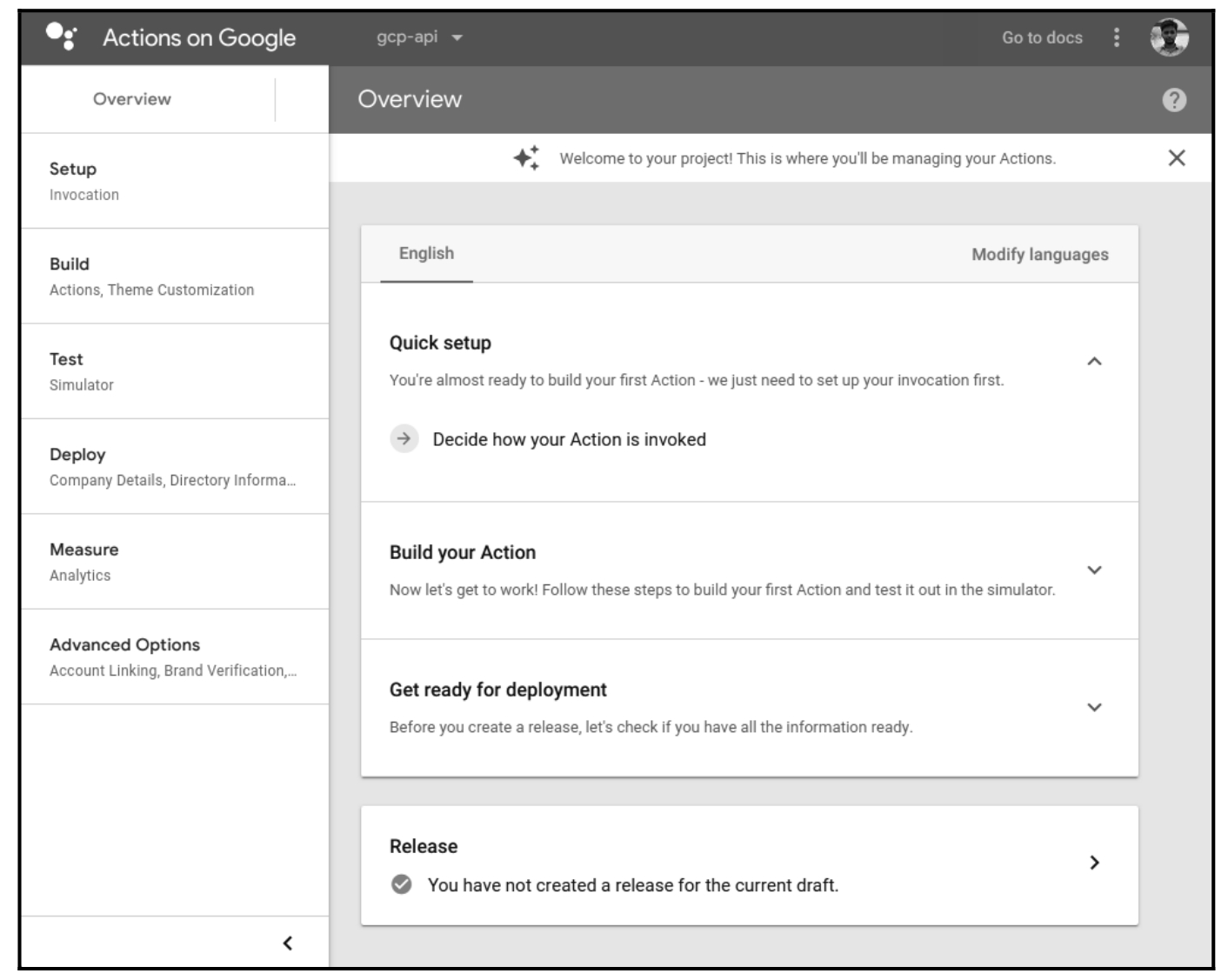Click the user profile avatar

tap(1169, 37)
